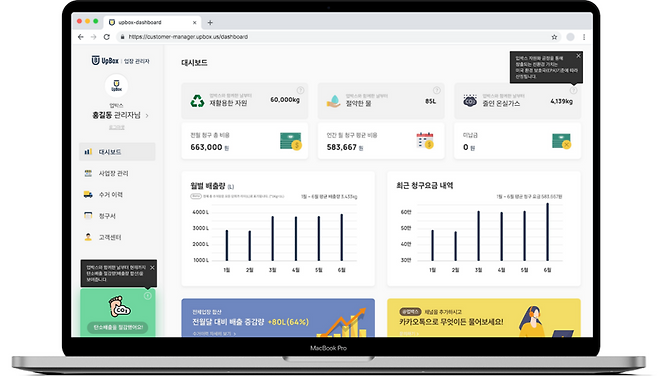Click the cloud icon on 줄인 온실가스 card
The width and height of the screenshot is (658, 376).
click(470, 101)
